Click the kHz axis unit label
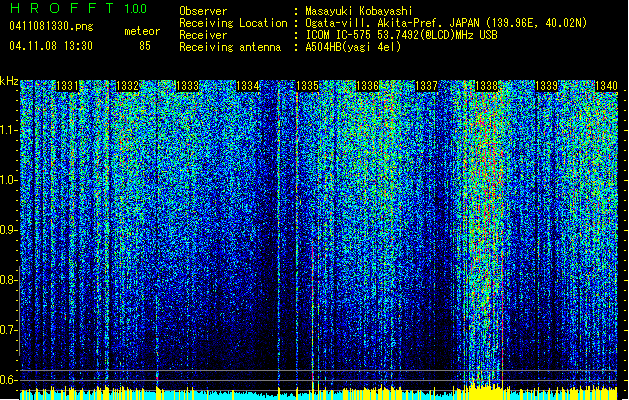Viewport: 629px width, 400px height. [9, 81]
